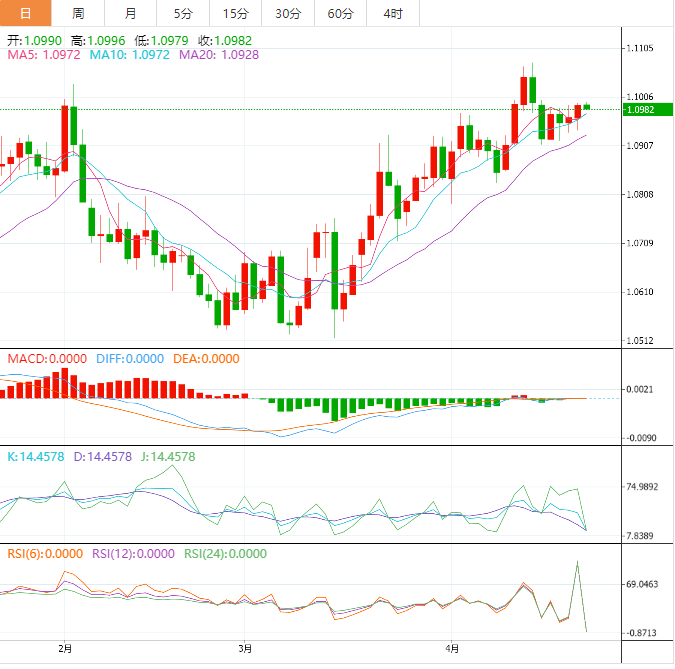Click the DEA: 0.0000 label
Screen dimensions: 675x669
tap(206, 358)
